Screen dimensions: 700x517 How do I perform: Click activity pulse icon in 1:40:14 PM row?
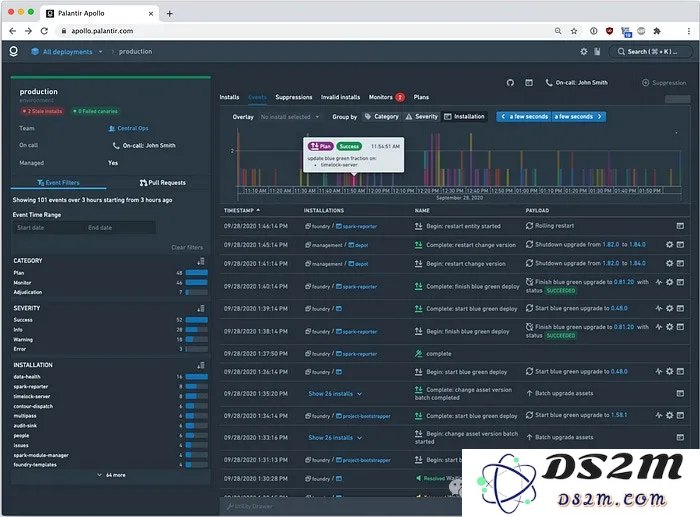coord(659,282)
